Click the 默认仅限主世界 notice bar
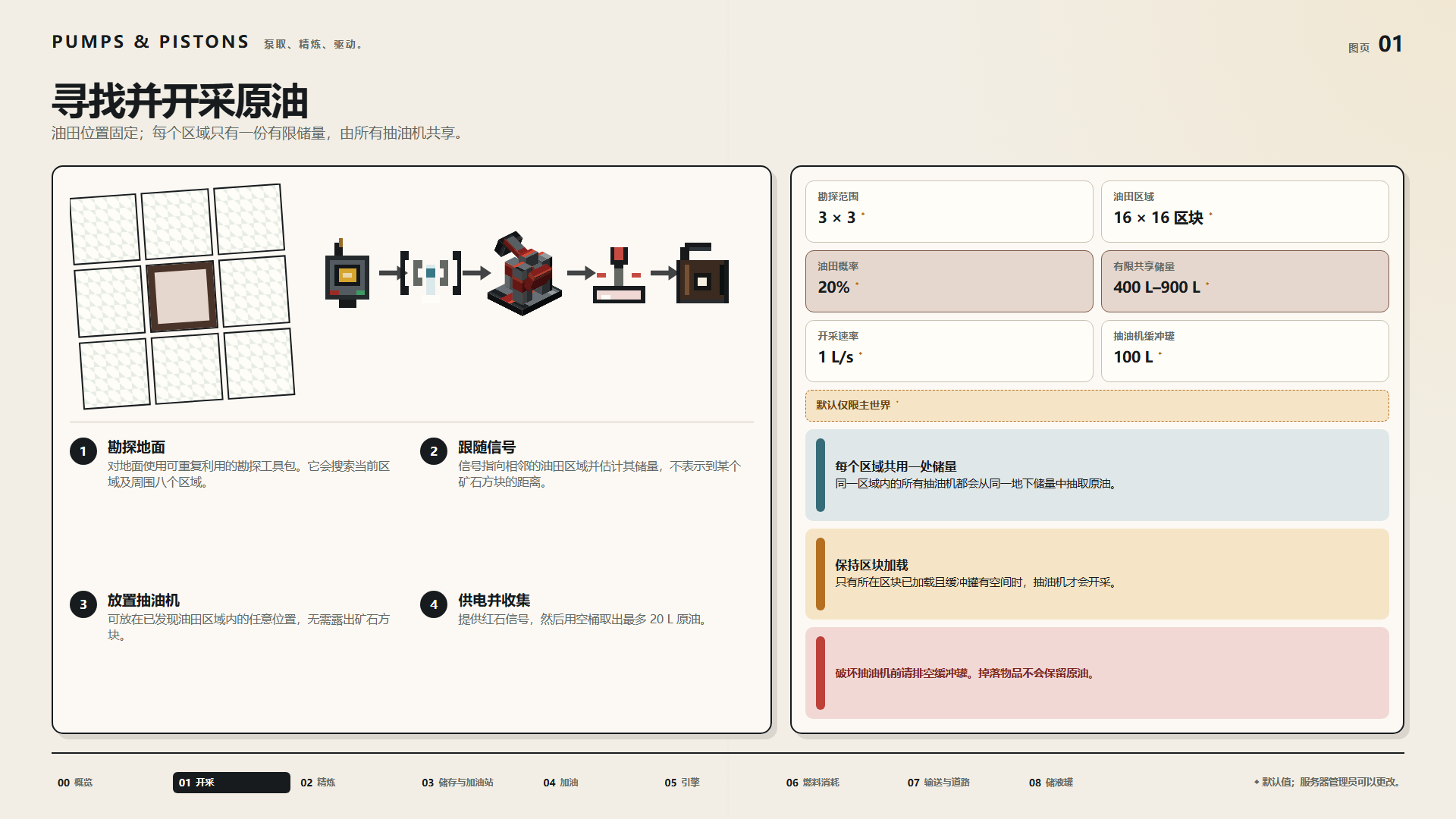The width and height of the screenshot is (1456, 819). [x=1097, y=406]
